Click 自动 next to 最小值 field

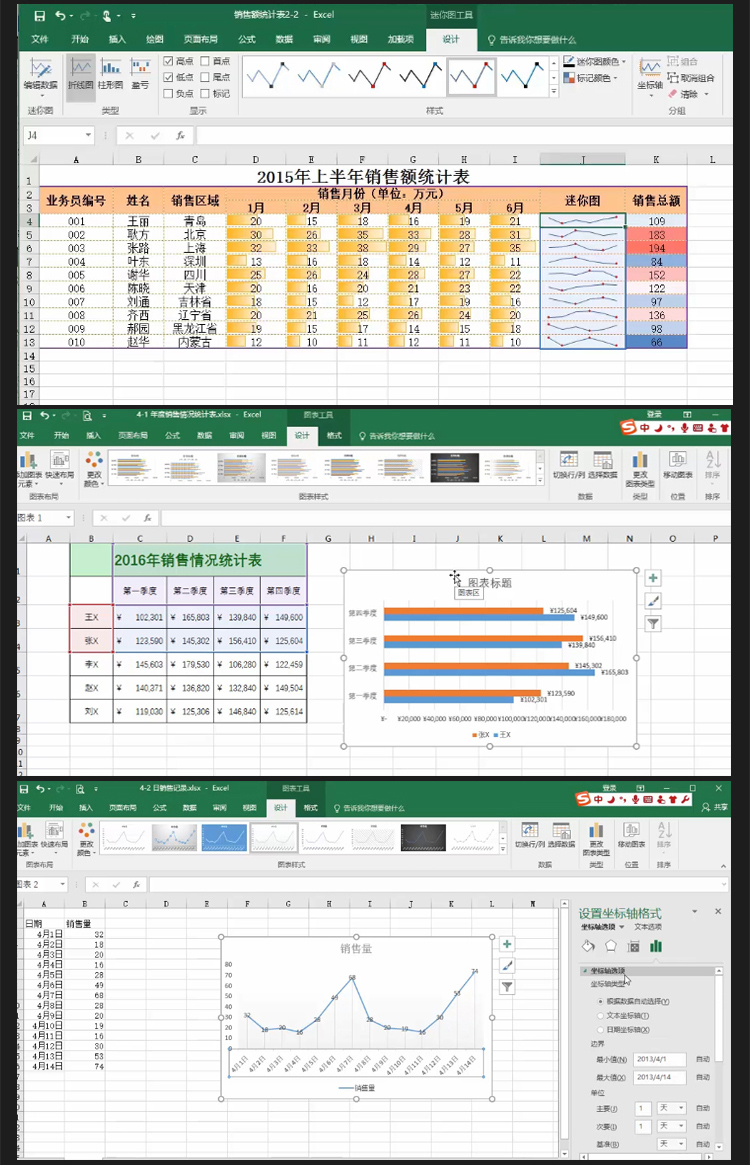pyautogui.click(x=702, y=1059)
